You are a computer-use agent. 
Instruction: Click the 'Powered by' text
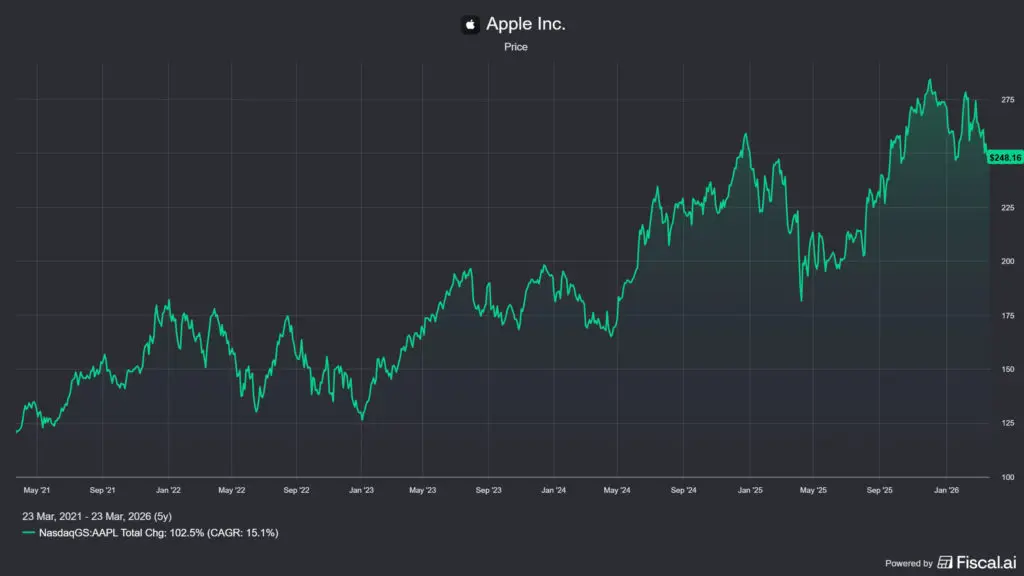908,563
